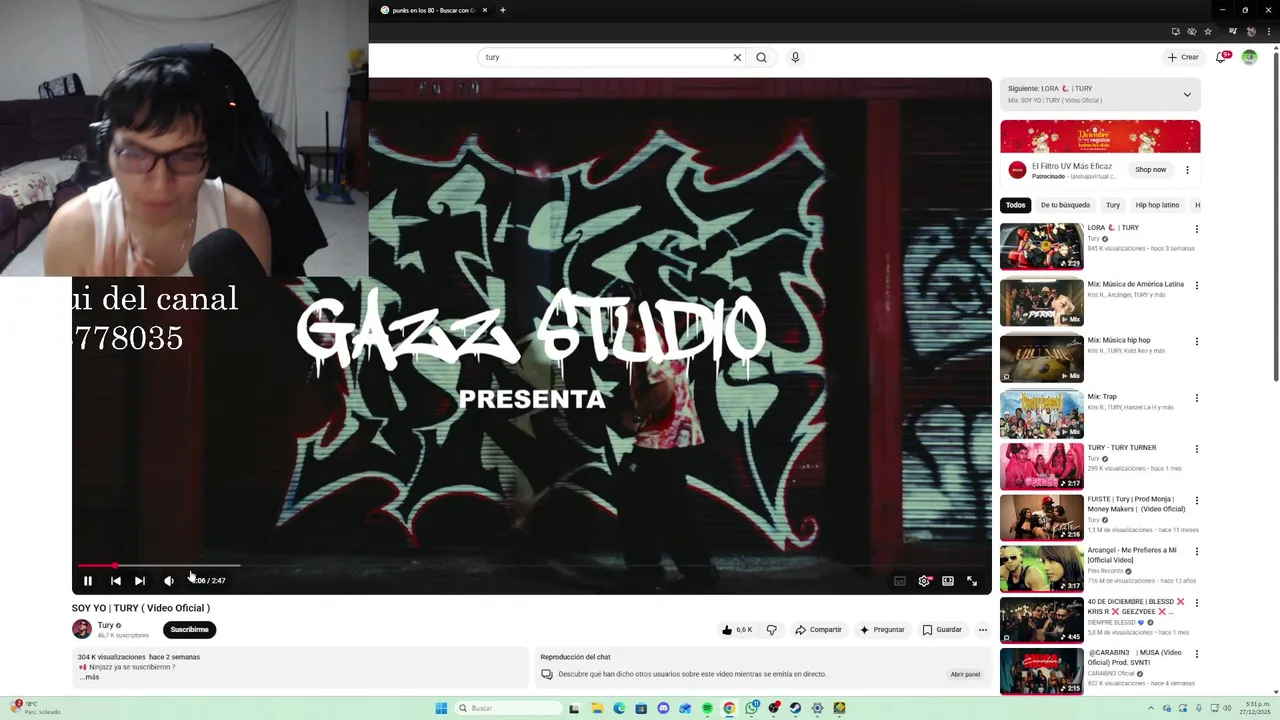Screen dimensions: 1280x720
Task: Open more actions menu beside Guardar
Action: [983, 630]
